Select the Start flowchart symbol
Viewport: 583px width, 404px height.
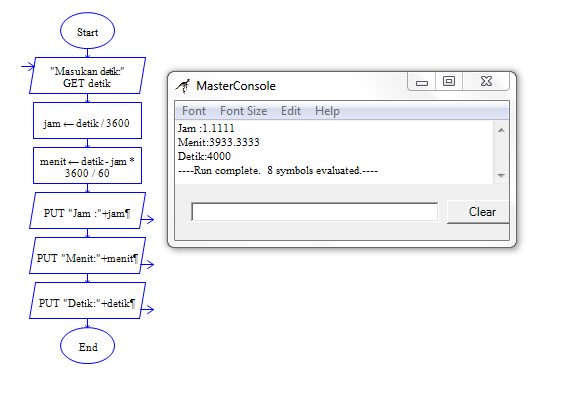[87, 31]
